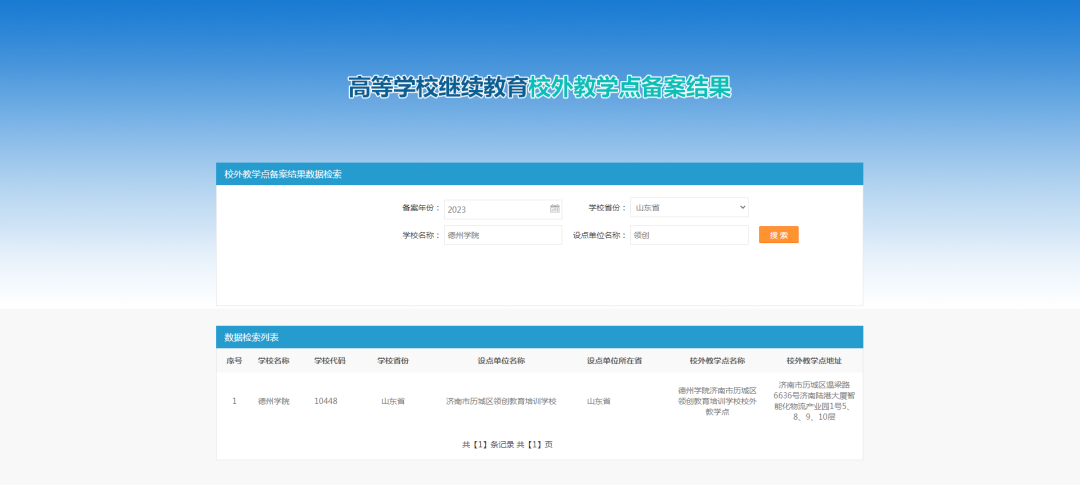
Task: Select the 校外教学点名称 cell starting 德州学院济南市历城区
Action: pyautogui.click(x=717, y=401)
